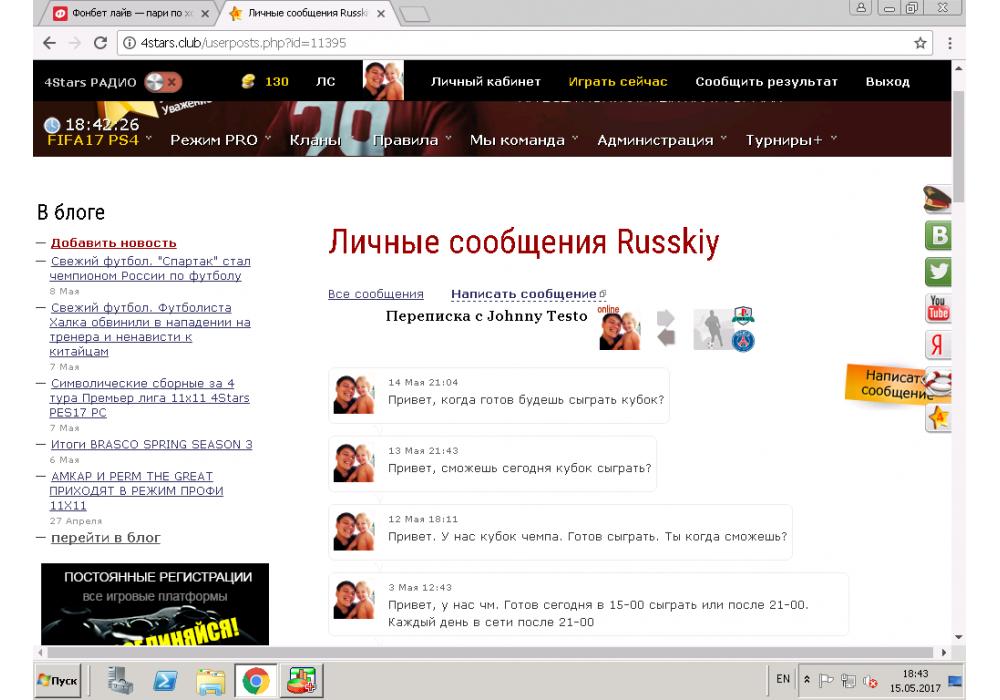The width and height of the screenshot is (1000, 700).
Task: Open Chrome from the Windows taskbar
Action: (256, 681)
